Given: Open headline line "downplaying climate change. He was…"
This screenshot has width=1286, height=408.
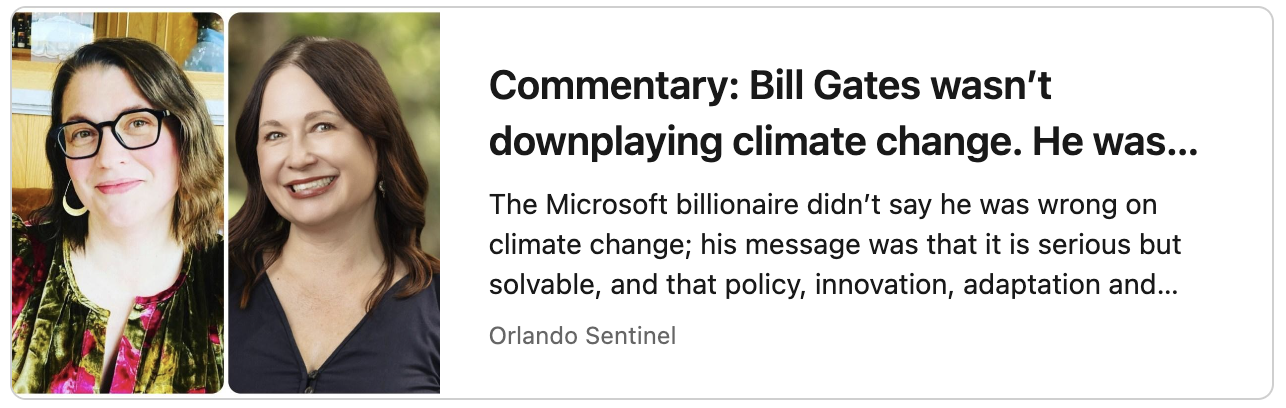Looking at the screenshot, I should click(842, 144).
